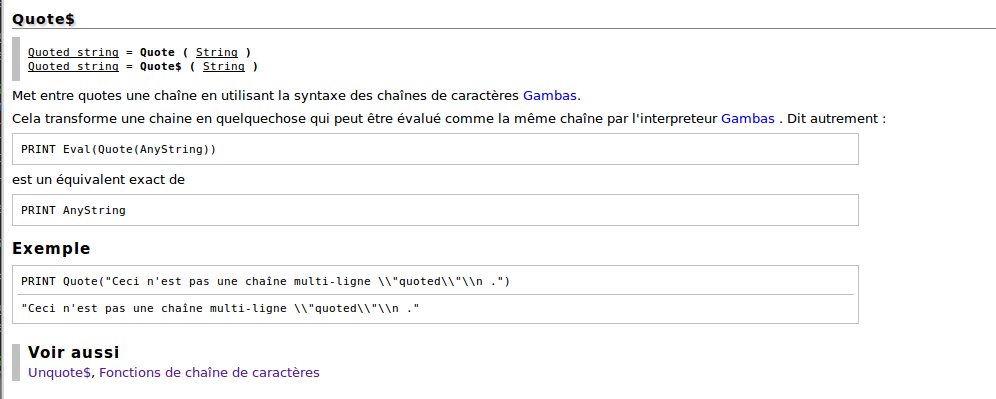Click the bold Quote keyword in first syntax line
Viewport: 996px width, 399px height.
(x=157, y=52)
